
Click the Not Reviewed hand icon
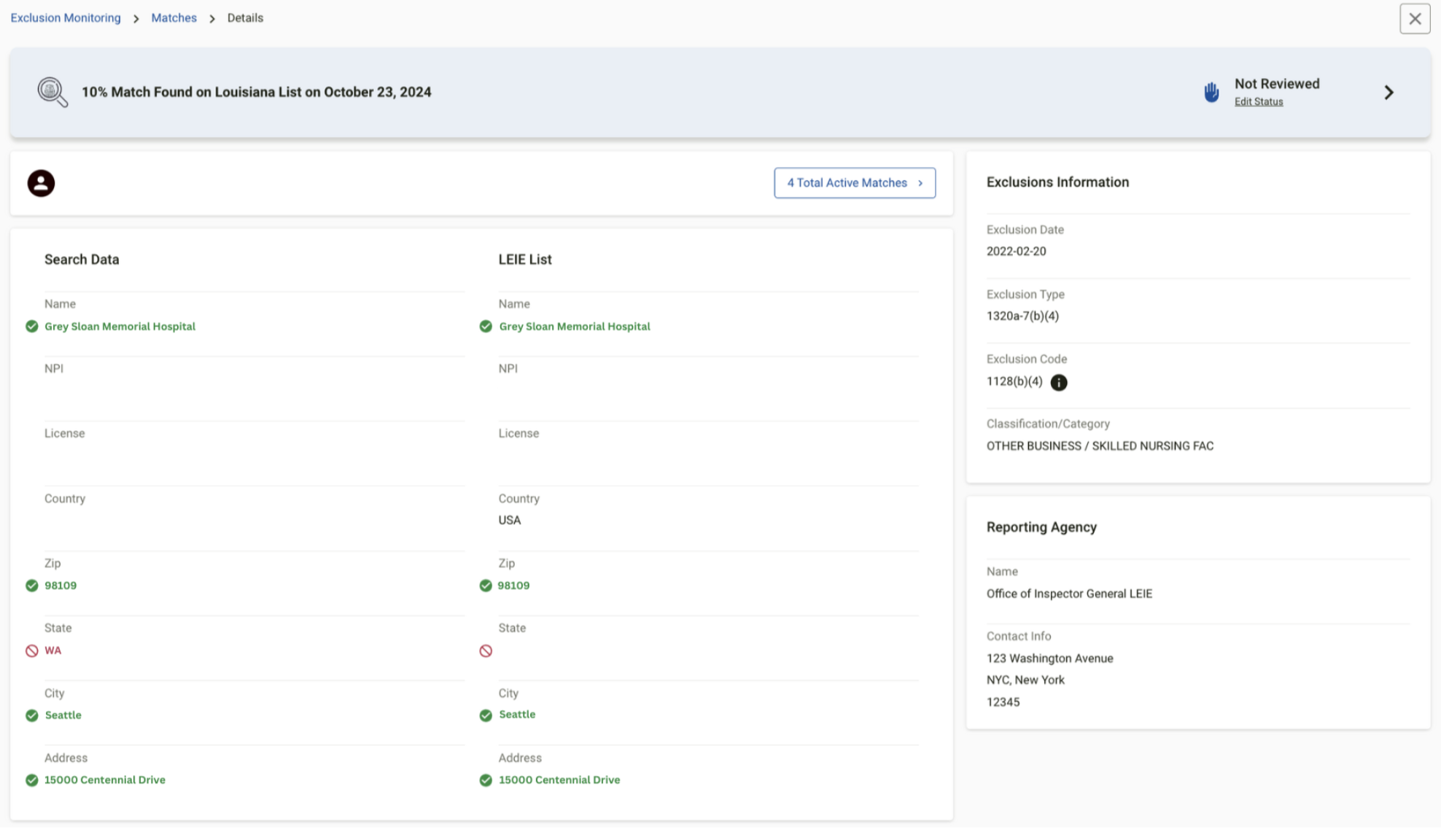point(1211,92)
